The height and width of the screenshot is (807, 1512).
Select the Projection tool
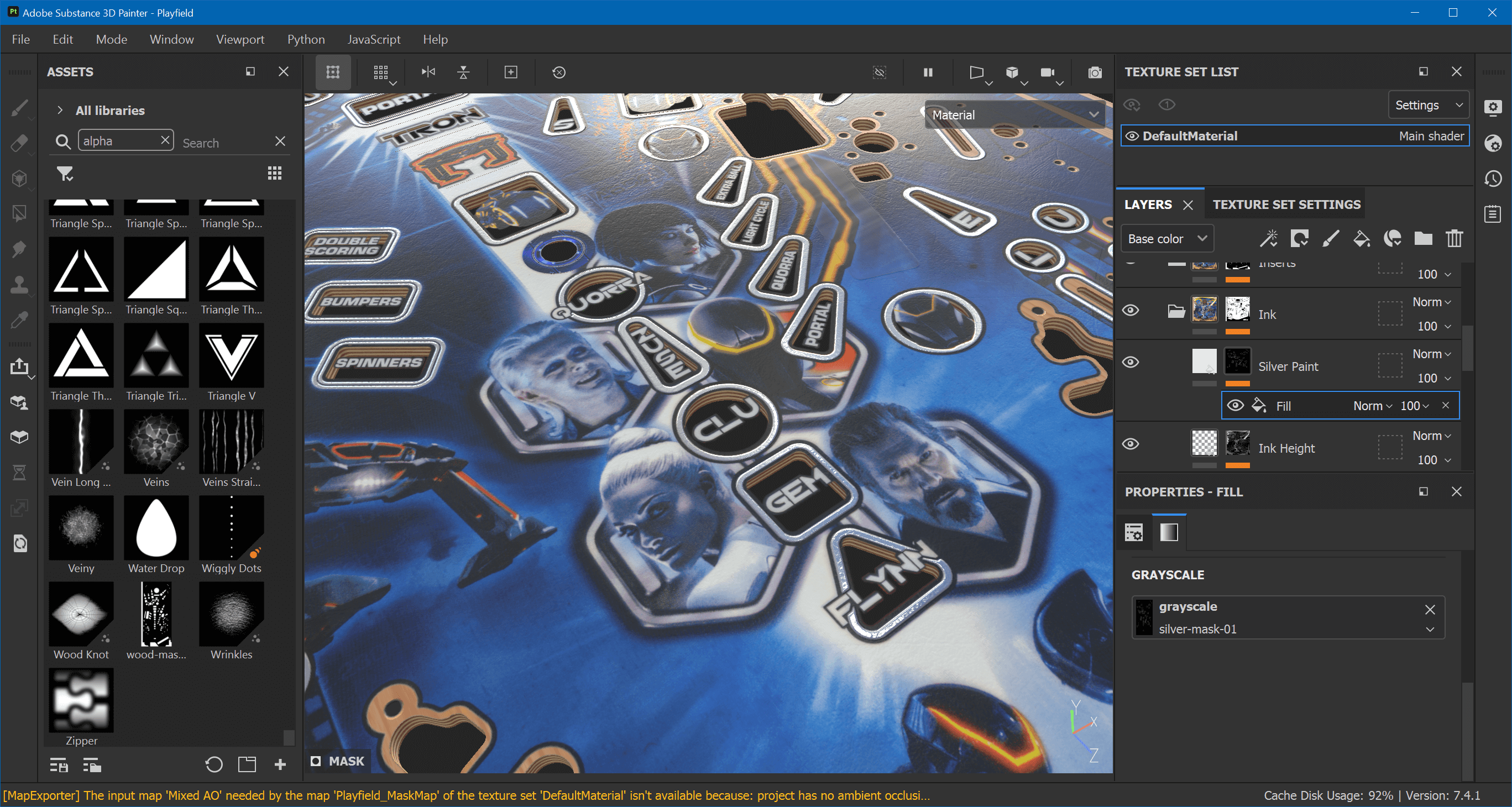tap(19, 178)
